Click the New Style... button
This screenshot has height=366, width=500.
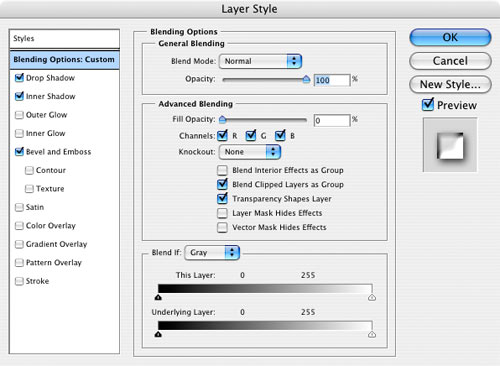point(450,84)
